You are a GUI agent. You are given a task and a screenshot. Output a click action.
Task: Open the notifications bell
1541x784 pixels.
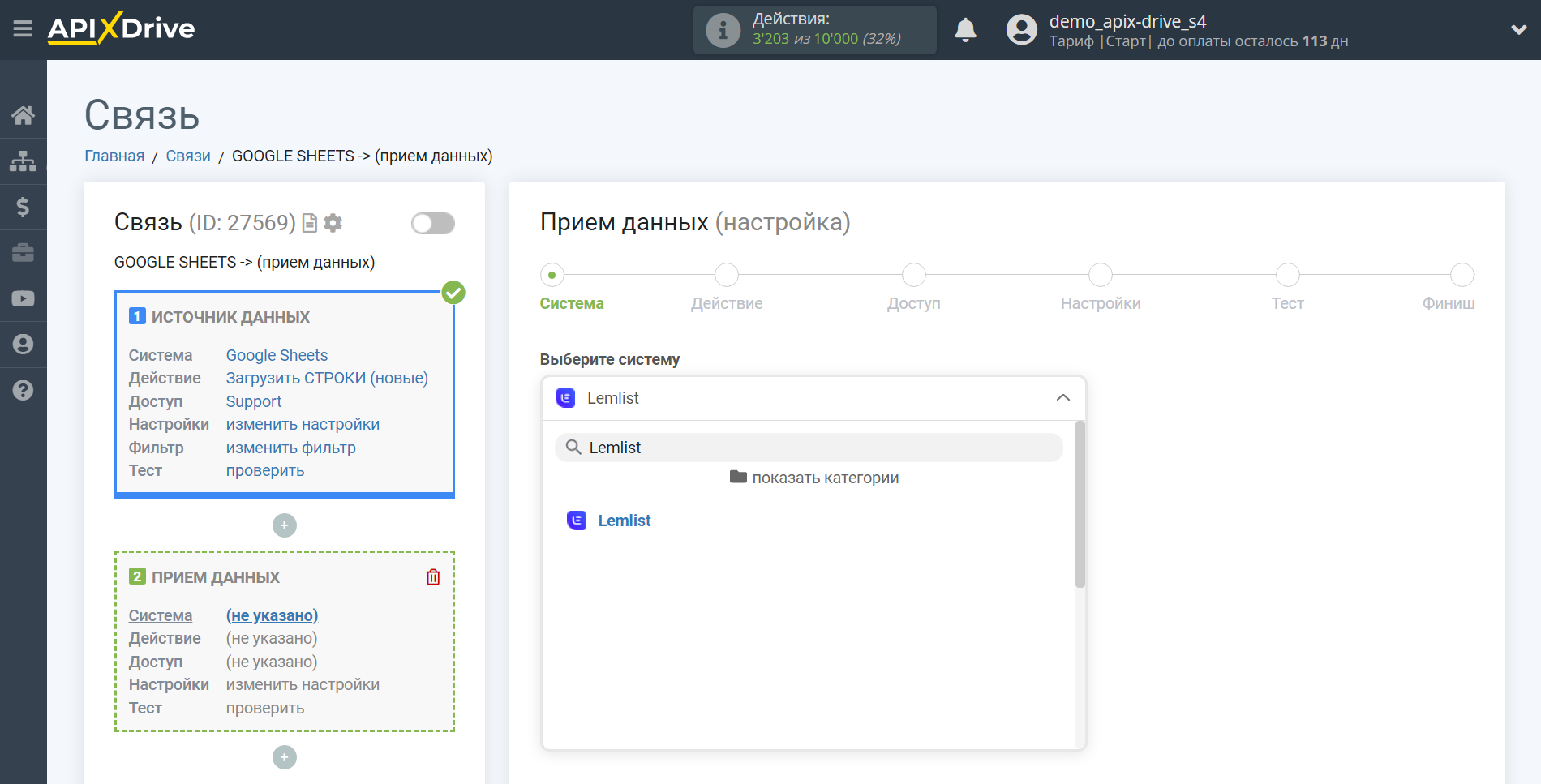(965, 30)
